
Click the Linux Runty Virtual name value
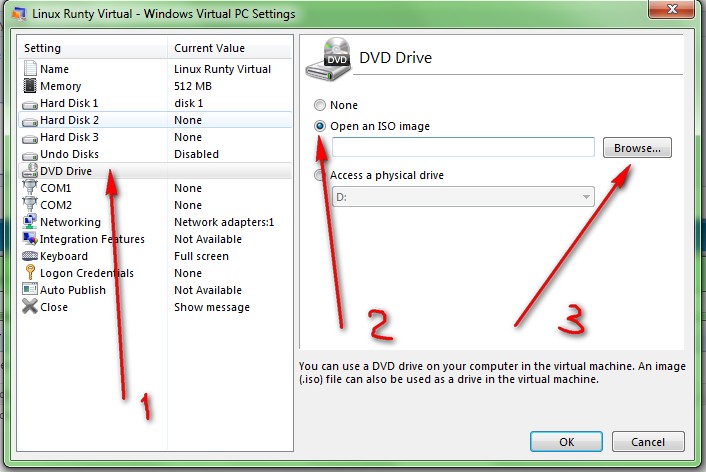point(222,69)
